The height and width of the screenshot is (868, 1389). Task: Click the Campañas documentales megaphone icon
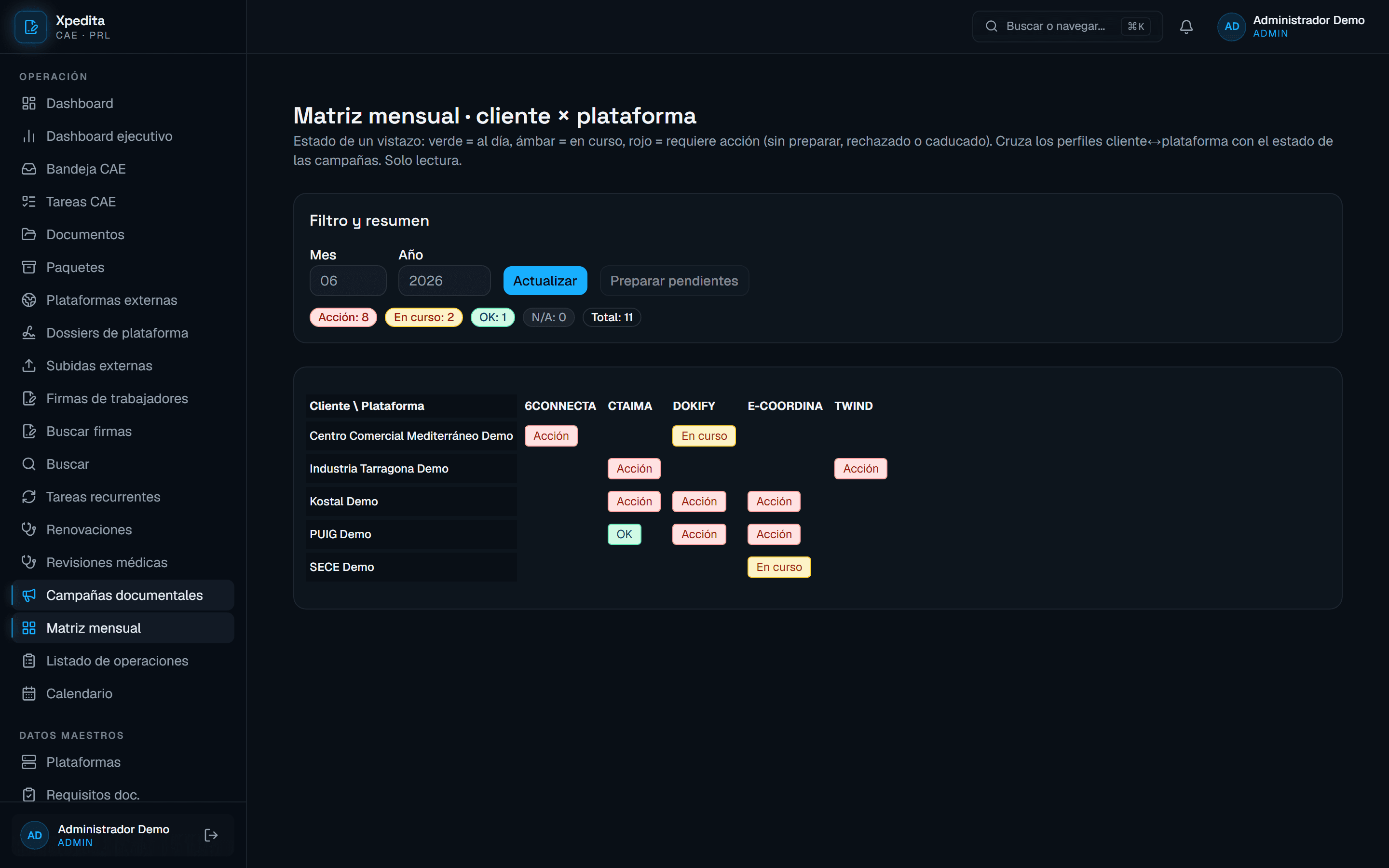coord(29,596)
